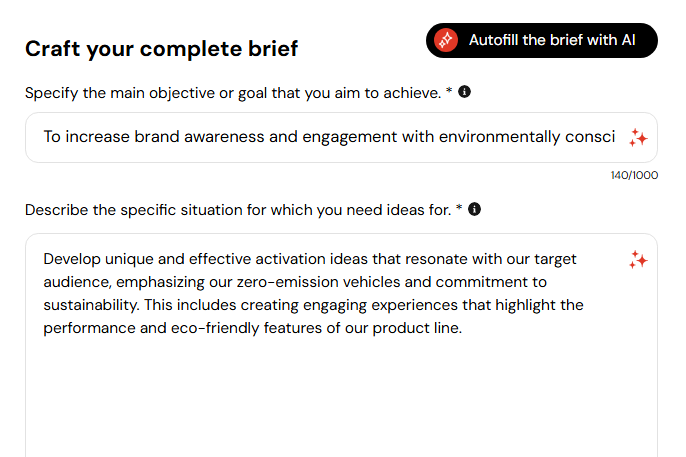Click after 'product line.' ending the description
This screenshot has height=457, width=686.
click(x=464, y=328)
